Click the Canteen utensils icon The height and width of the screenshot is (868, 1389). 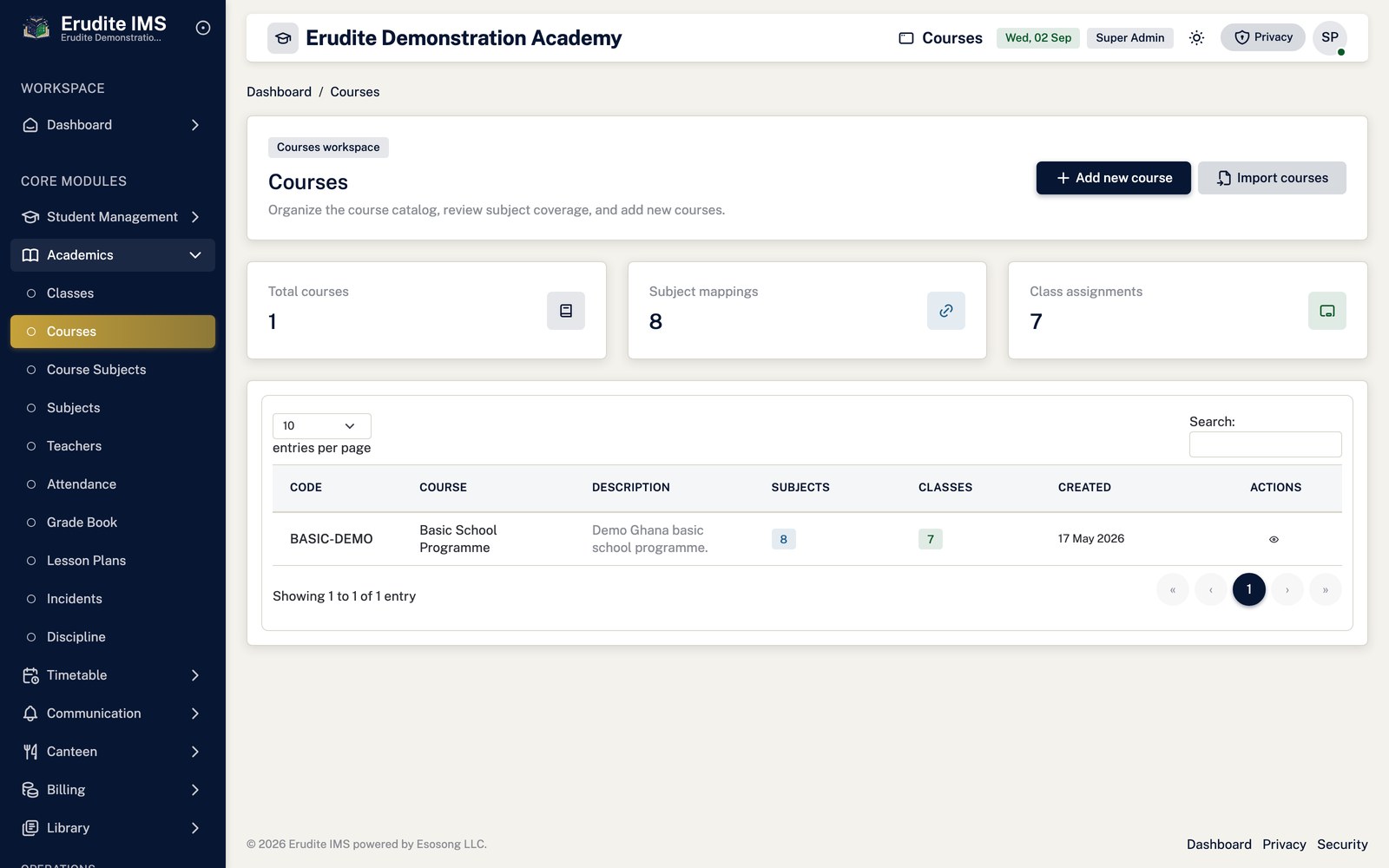point(30,752)
